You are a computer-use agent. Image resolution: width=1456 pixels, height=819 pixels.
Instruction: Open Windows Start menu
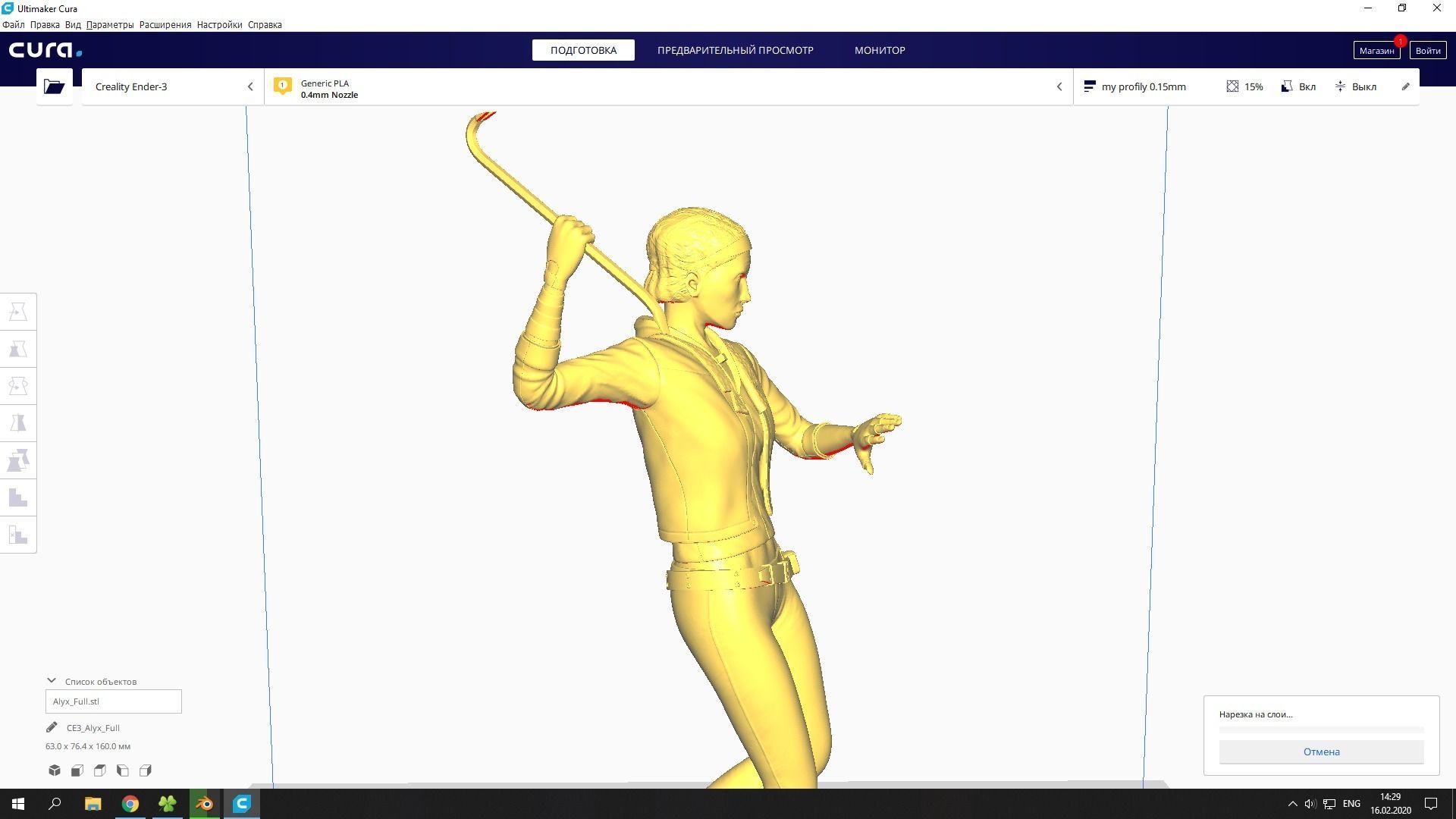(x=18, y=804)
